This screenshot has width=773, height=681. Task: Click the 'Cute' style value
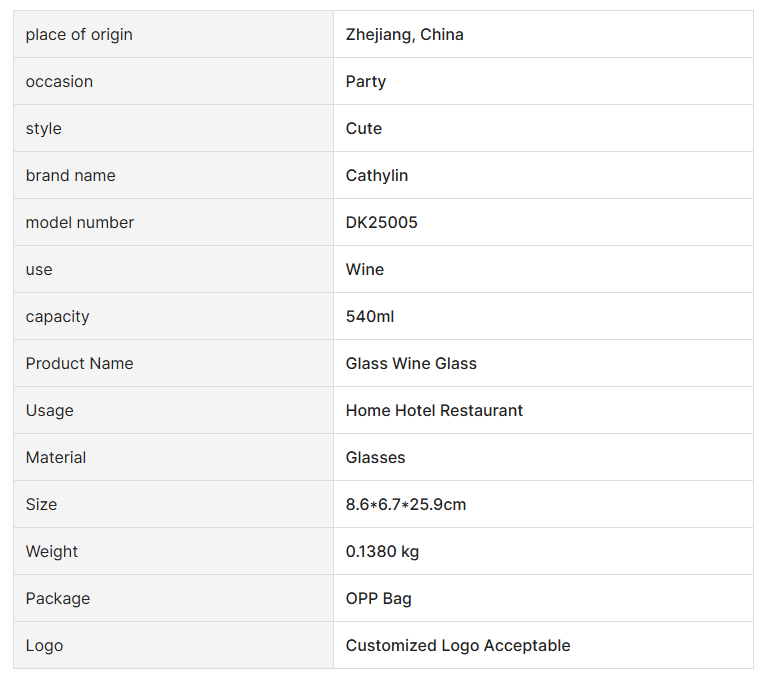pyautogui.click(x=364, y=129)
